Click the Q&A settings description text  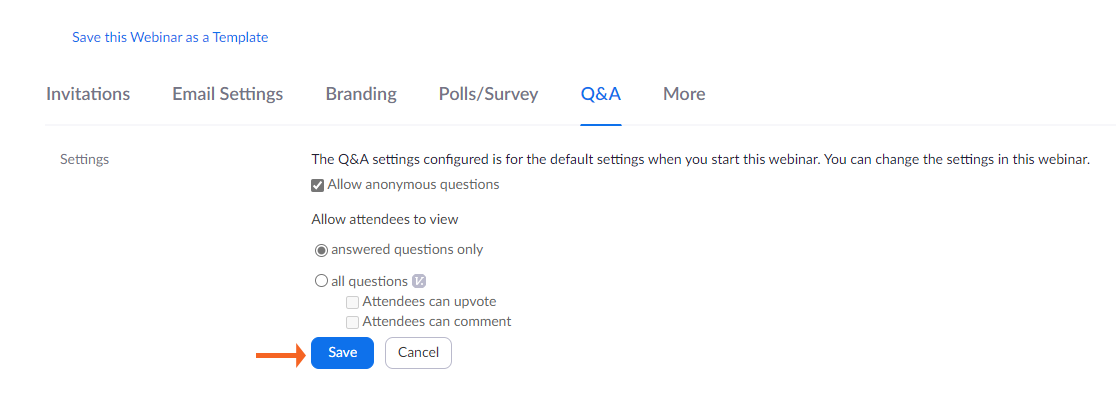click(700, 159)
